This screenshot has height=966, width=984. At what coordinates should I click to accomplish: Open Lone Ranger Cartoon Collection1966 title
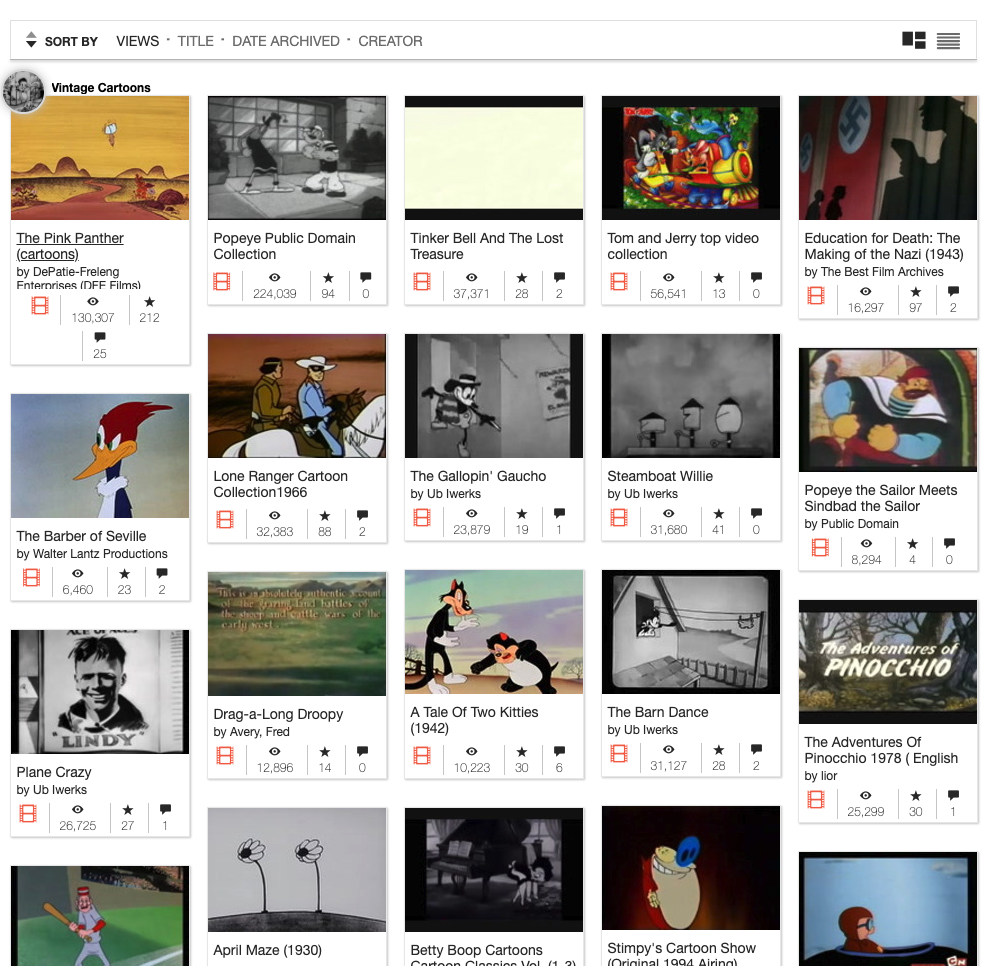280,484
